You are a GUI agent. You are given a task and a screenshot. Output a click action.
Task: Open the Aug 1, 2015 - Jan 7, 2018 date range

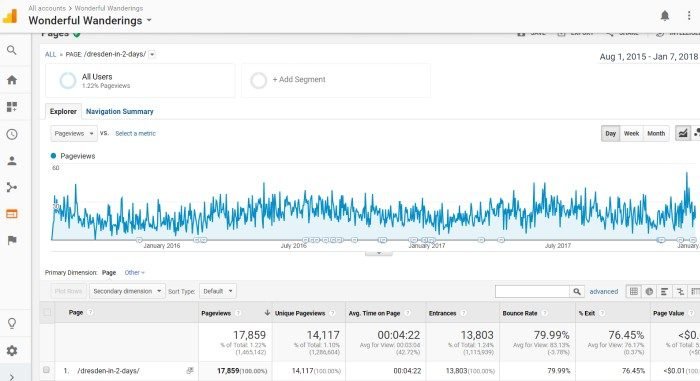tap(648, 57)
